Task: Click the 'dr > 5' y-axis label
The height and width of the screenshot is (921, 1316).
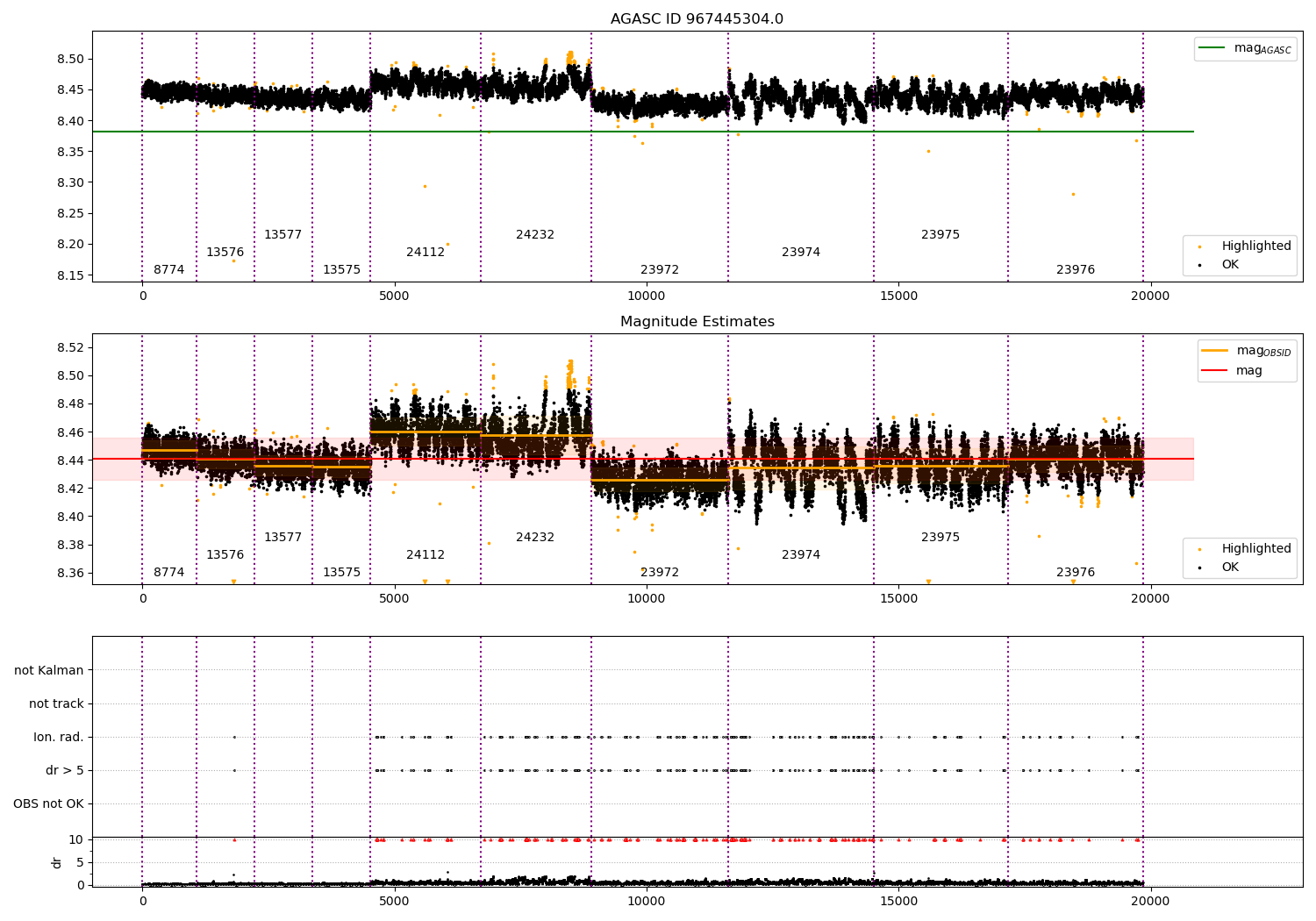Action: [x=65, y=771]
